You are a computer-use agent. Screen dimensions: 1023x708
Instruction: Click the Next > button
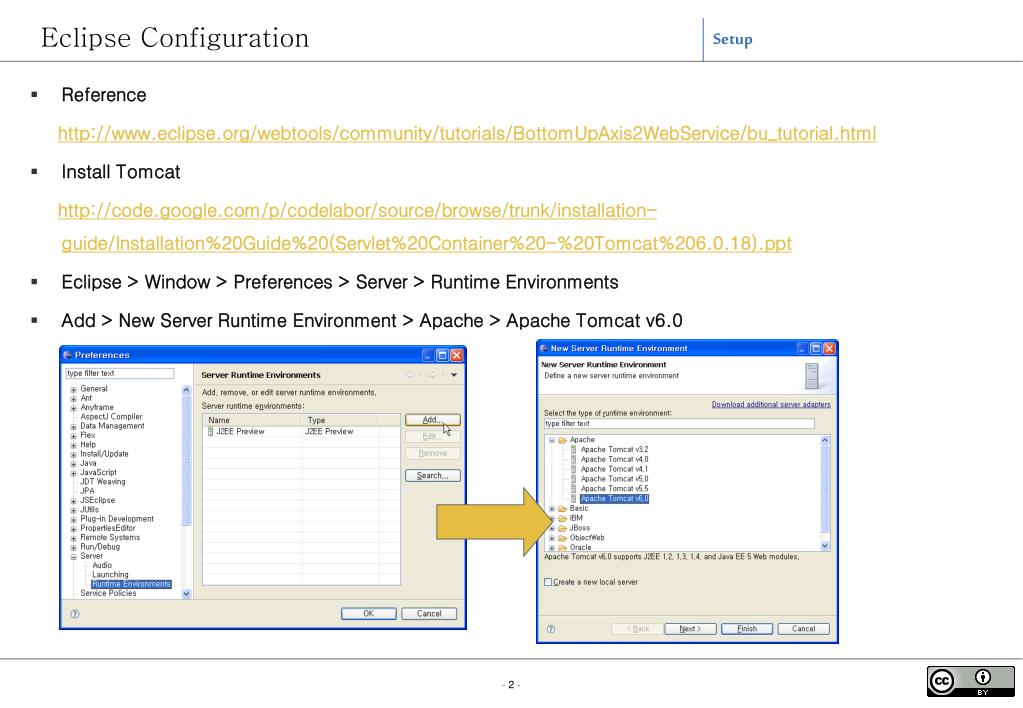point(690,629)
